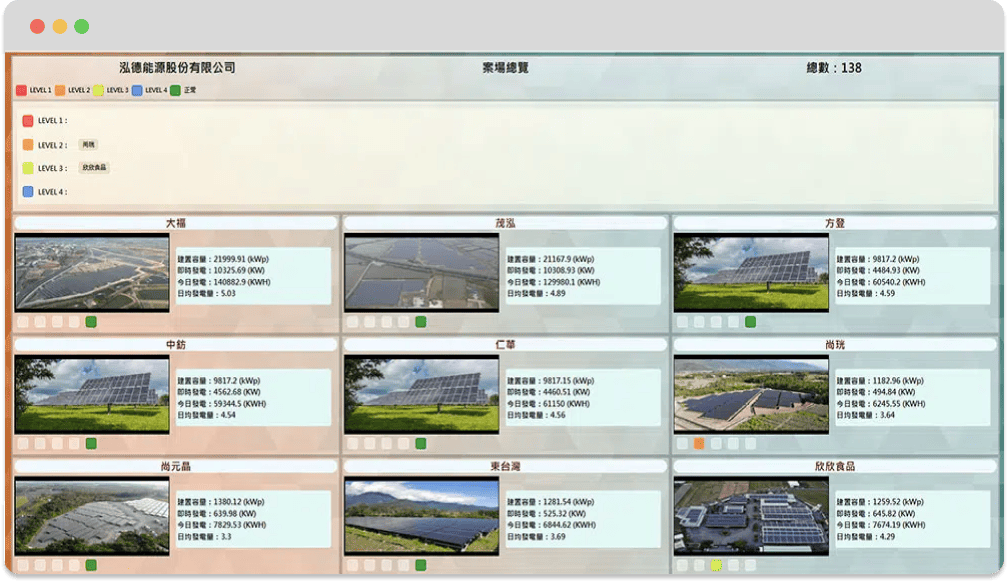
Task: Click orange status indicator under 尚珖 site
Action: pyautogui.click(x=699, y=443)
